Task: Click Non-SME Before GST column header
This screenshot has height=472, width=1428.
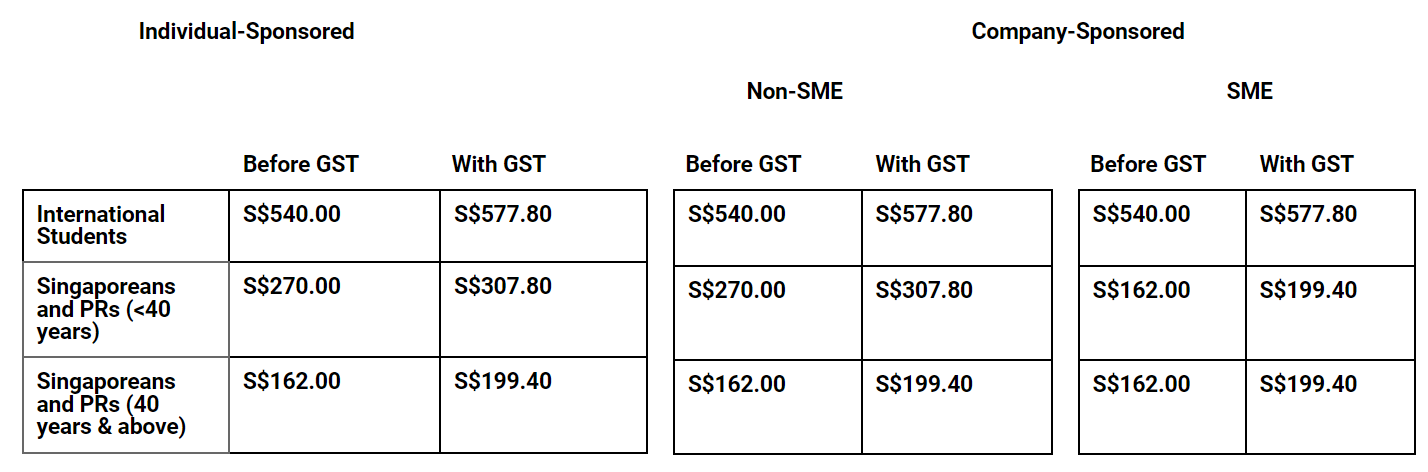Action: (x=743, y=164)
